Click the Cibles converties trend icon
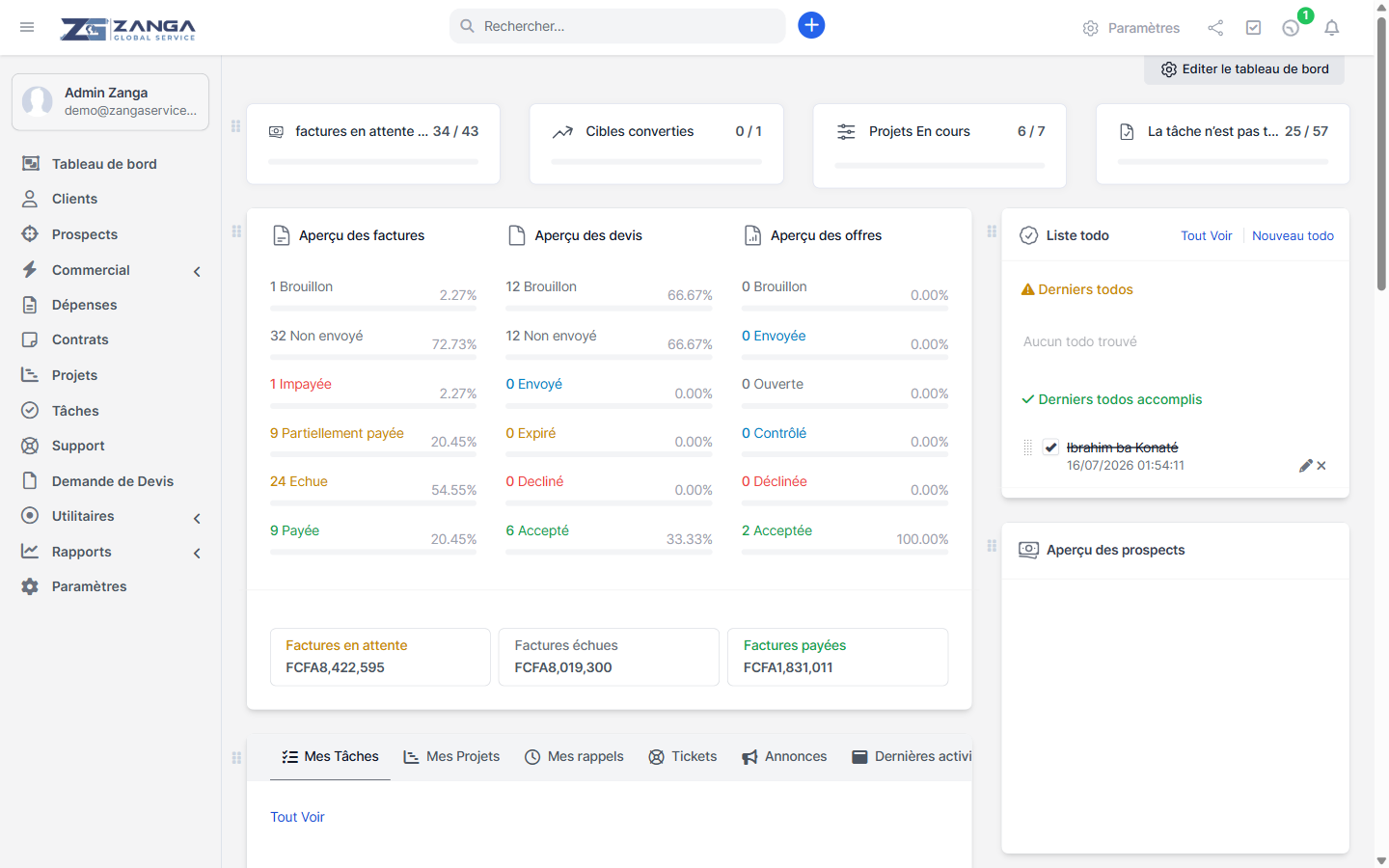 pos(562,132)
